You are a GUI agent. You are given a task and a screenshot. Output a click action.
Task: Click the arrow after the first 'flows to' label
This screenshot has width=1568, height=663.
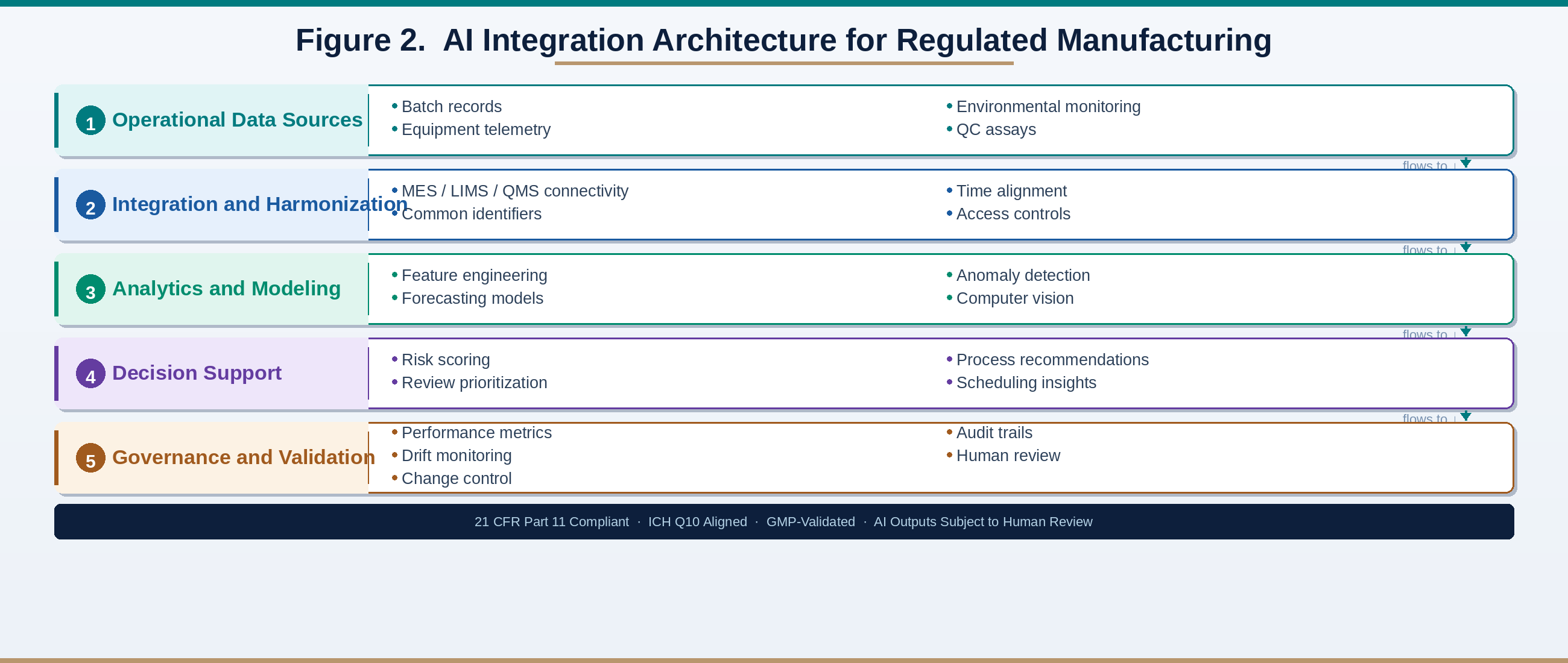pyautogui.click(x=1465, y=163)
